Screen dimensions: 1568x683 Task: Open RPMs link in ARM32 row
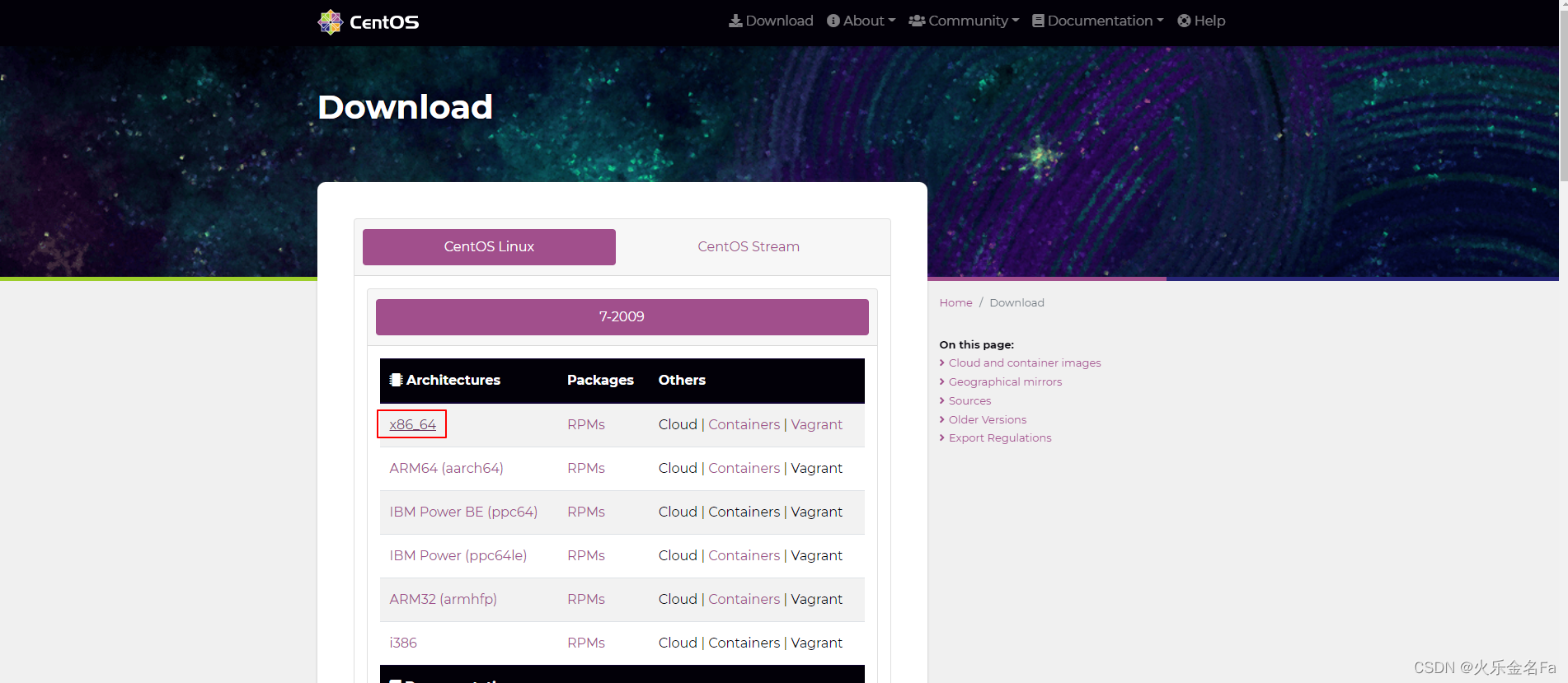click(586, 599)
